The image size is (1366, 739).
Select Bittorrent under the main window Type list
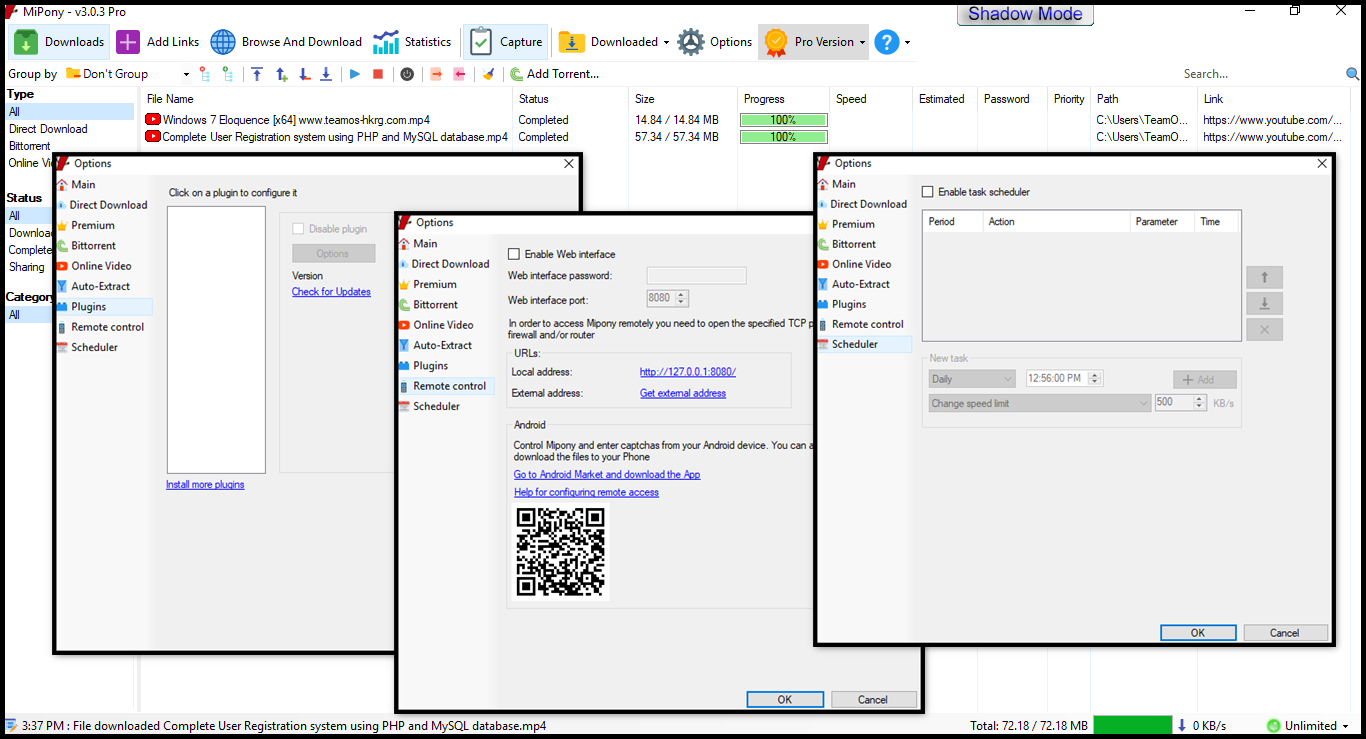tap(30, 146)
